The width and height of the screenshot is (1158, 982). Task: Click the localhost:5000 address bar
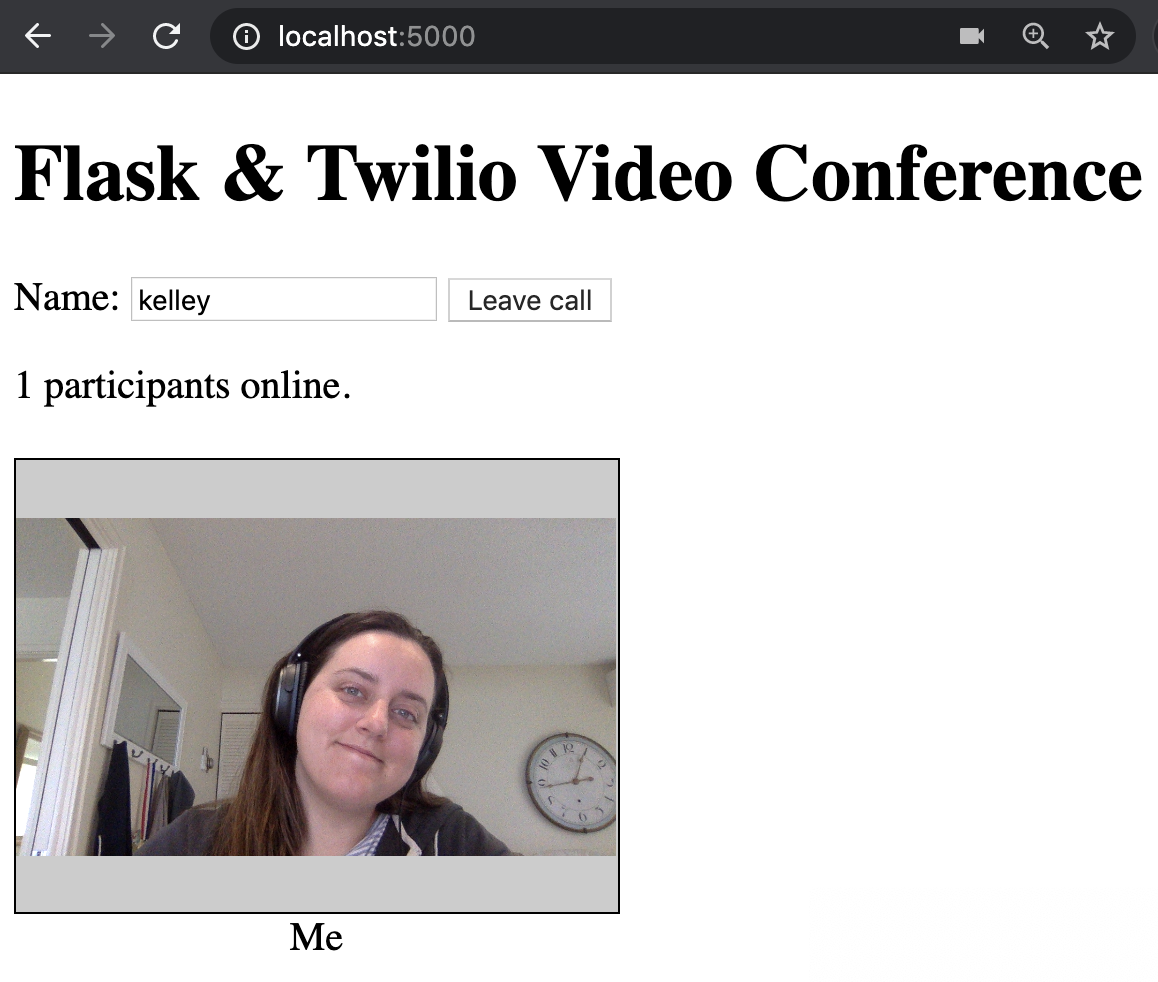pos(600,37)
